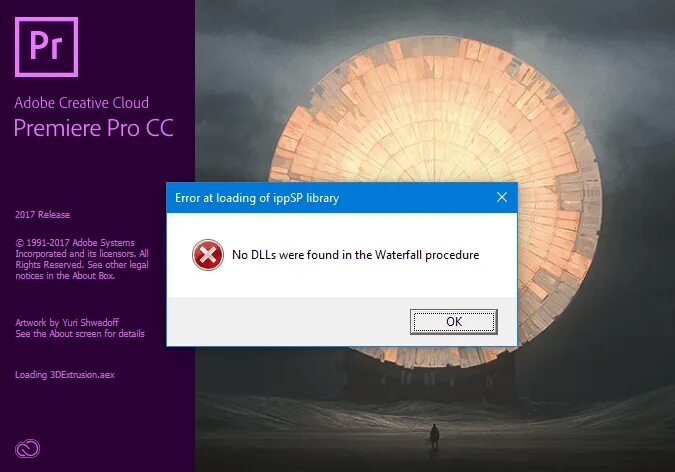This screenshot has height=472, width=675.
Task: Click the lone silhouetted figure in artwork
Action: (x=434, y=436)
